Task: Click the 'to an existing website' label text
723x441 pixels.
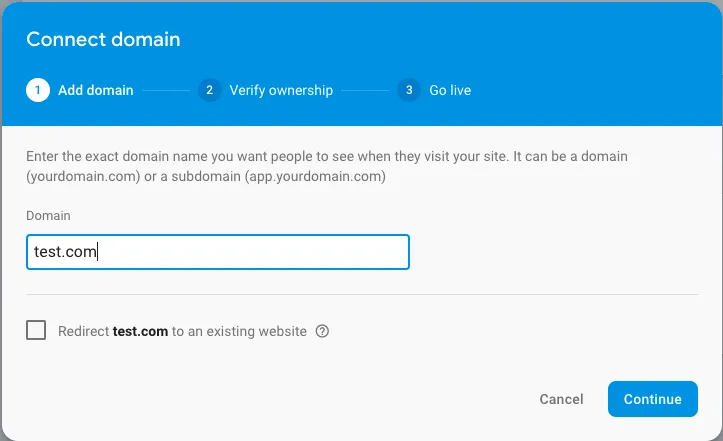Action: tap(239, 331)
